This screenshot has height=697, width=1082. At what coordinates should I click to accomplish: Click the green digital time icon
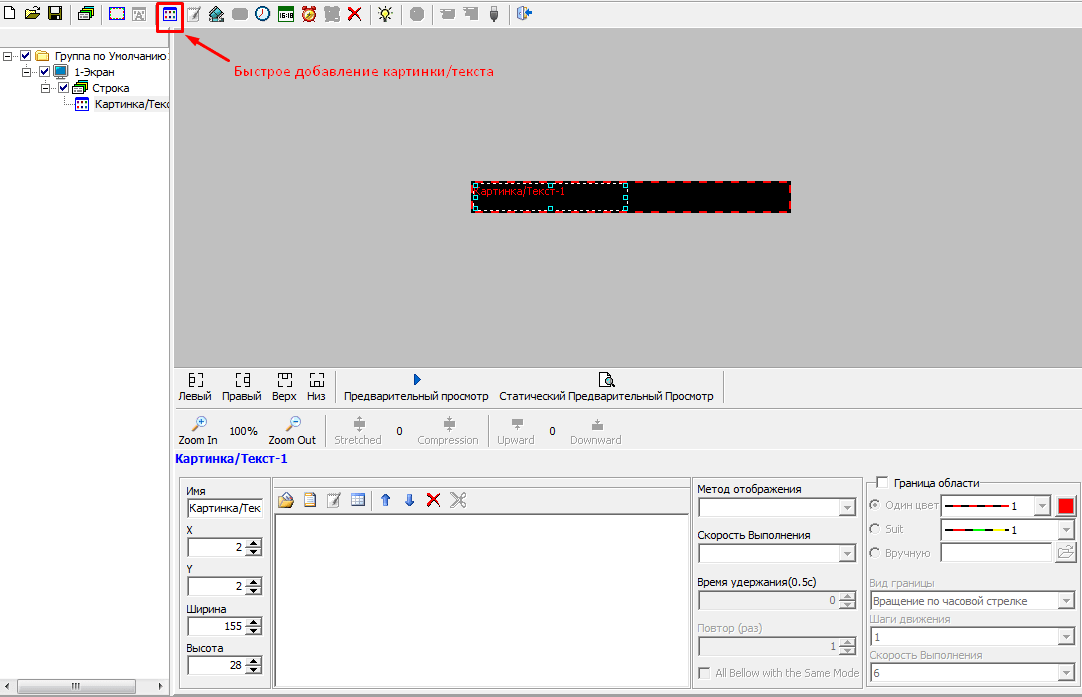click(x=286, y=14)
